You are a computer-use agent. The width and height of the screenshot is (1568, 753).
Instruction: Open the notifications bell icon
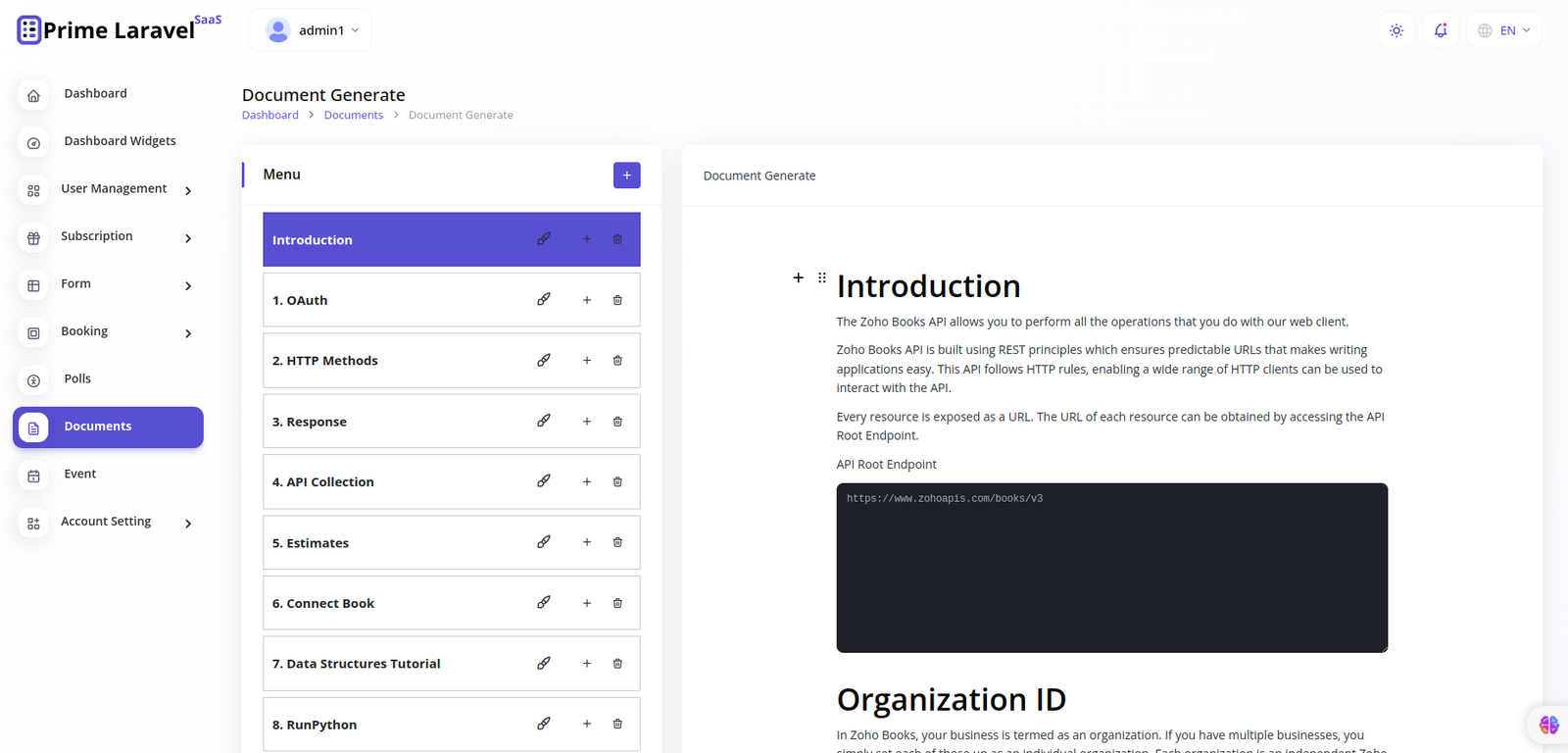[x=1441, y=30]
